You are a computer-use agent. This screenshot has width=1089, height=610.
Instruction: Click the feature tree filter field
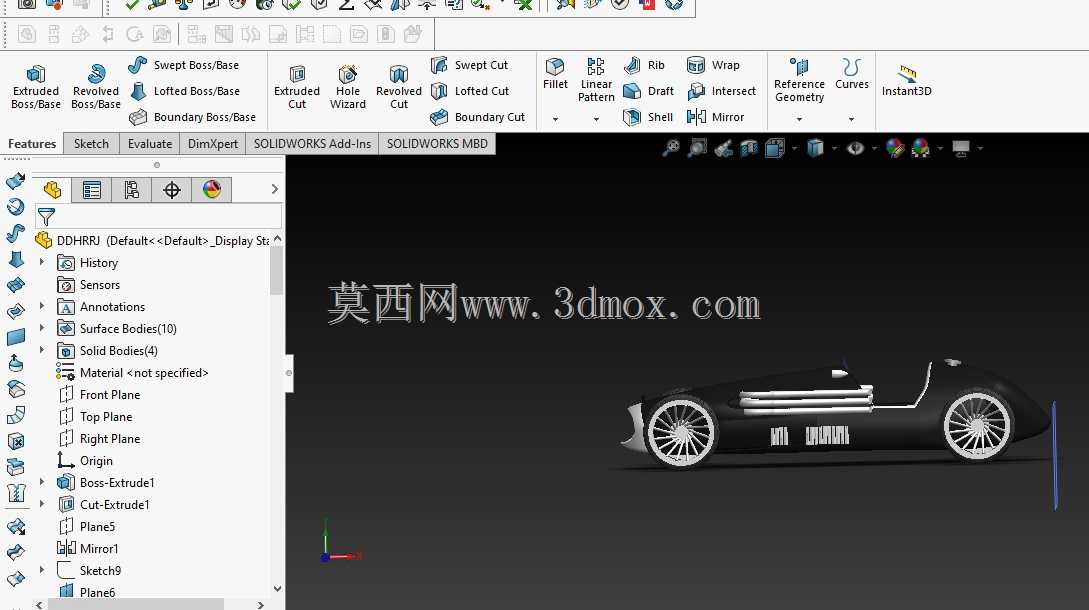coord(158,216)
